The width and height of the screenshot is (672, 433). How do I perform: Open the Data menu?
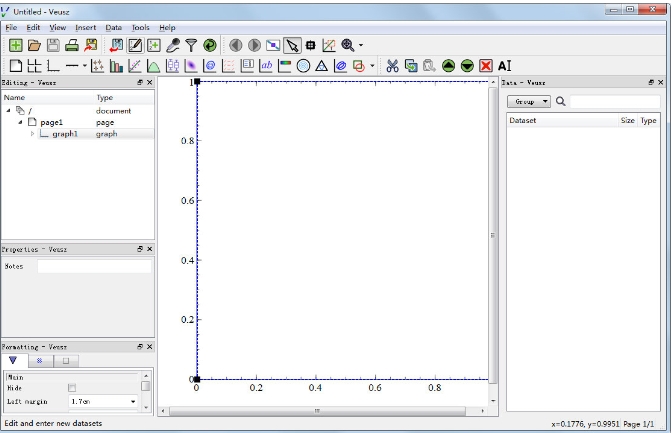click(x=114, y=27)
